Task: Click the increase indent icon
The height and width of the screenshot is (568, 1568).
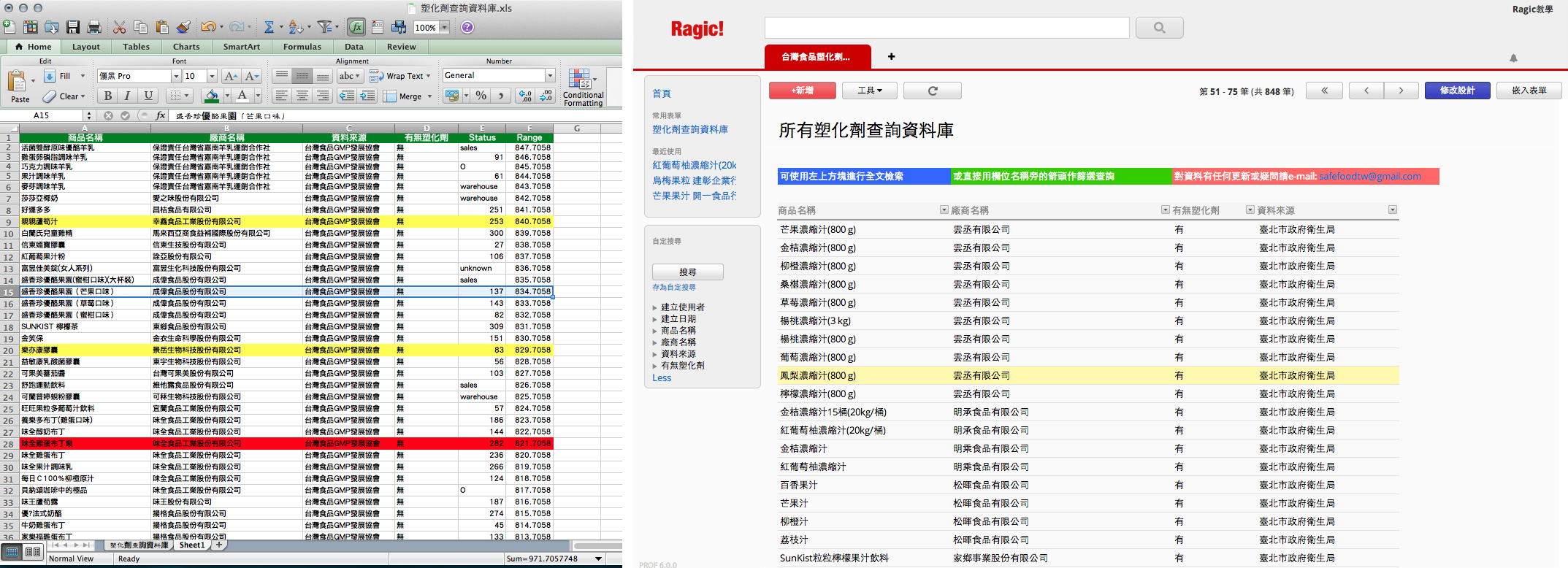Action: [x=367, y=96]
